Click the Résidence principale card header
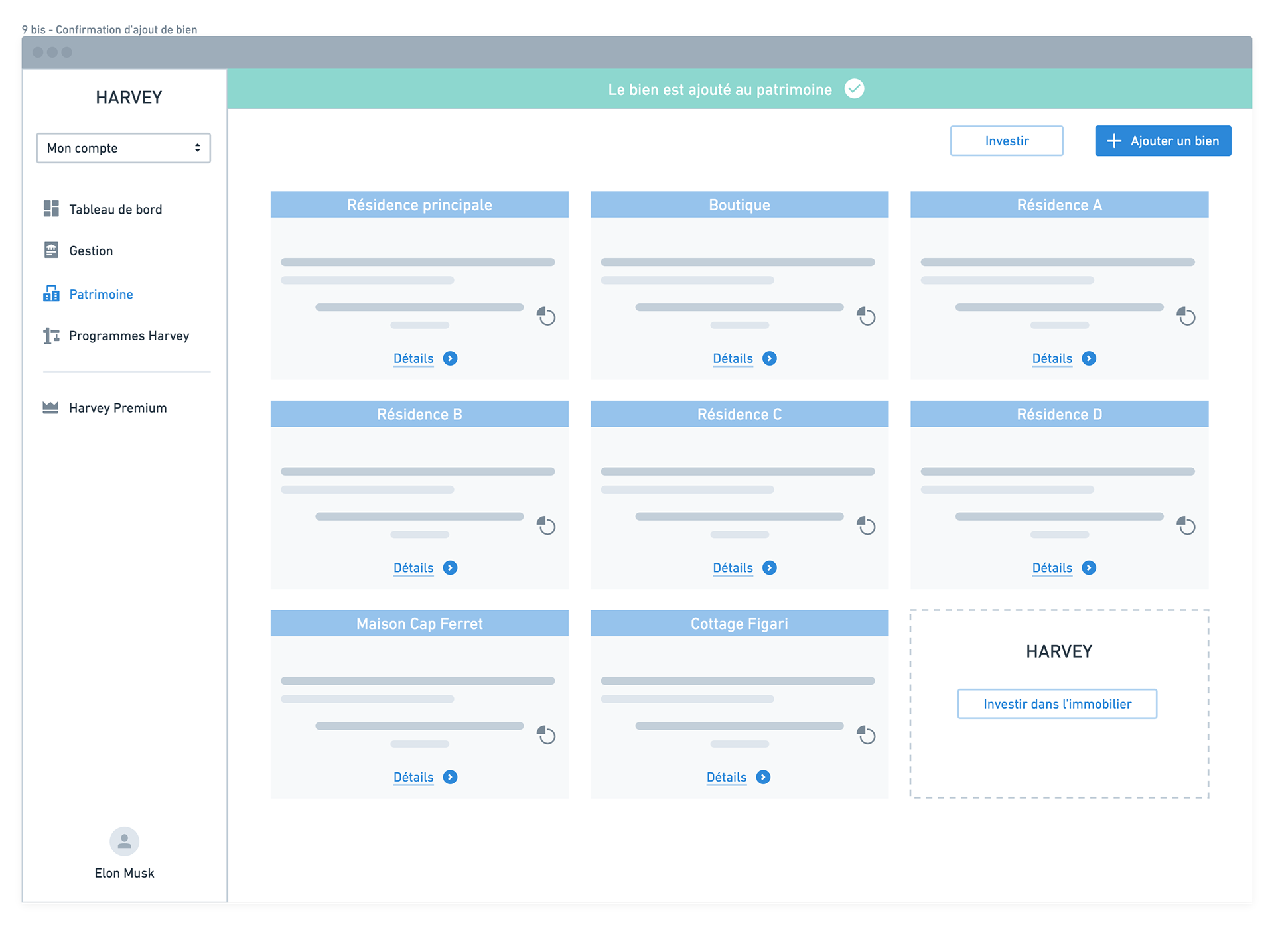This screenshot has height=952, width=1274. click(x=419, y=204)
